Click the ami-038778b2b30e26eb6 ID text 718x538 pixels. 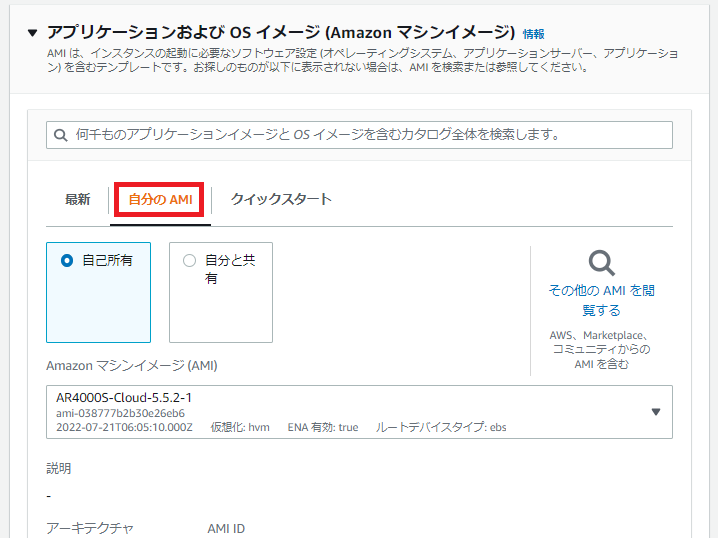coord(120,413)
